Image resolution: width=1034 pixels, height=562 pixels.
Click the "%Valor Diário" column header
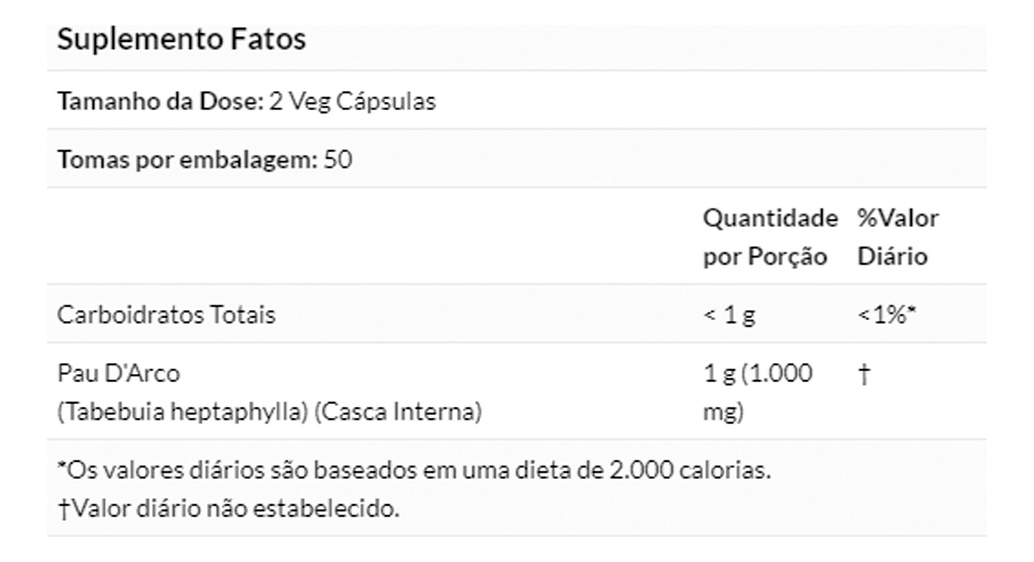(896, 237)
